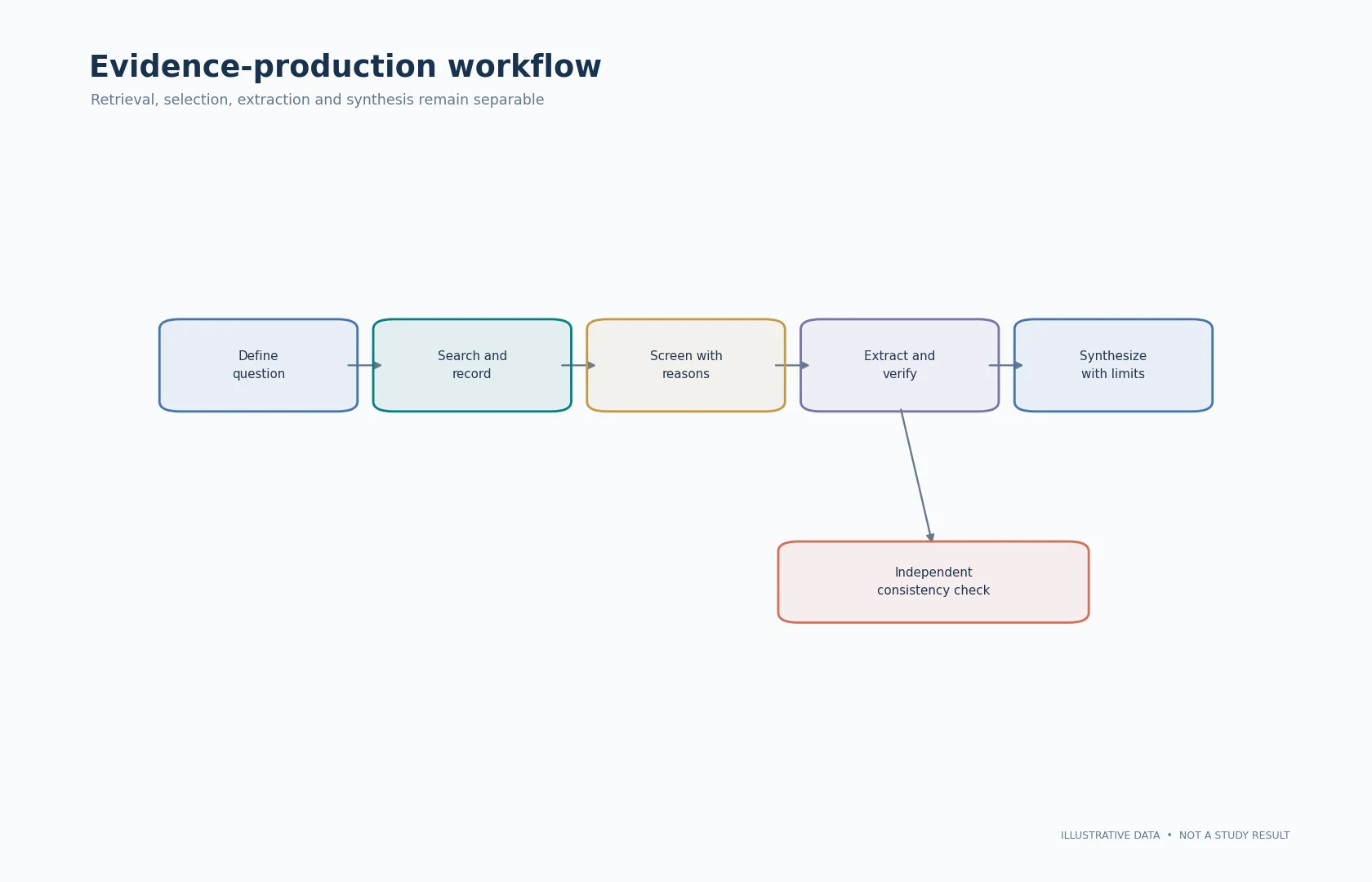The height and width of the screenshot is (882, 1372).
Task: Click the ILLUSTRATIVE DATA footer note
Action: click(1175, 835)
